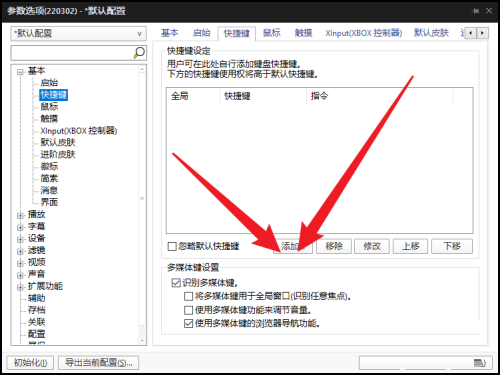Expand the 声音 tree node
This screenshot has height=375, width=500.
point(21,275)
